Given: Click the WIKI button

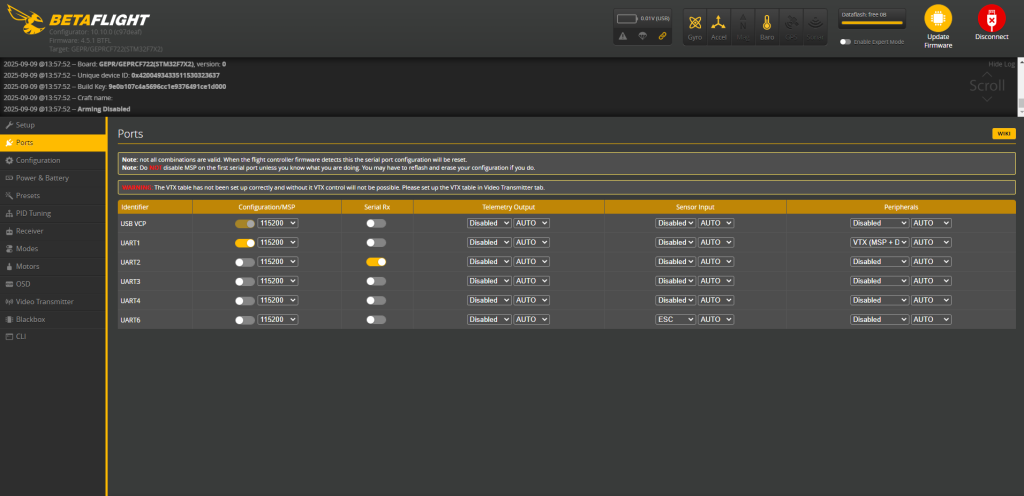Looking at the screenshot, I should 1004,134.
